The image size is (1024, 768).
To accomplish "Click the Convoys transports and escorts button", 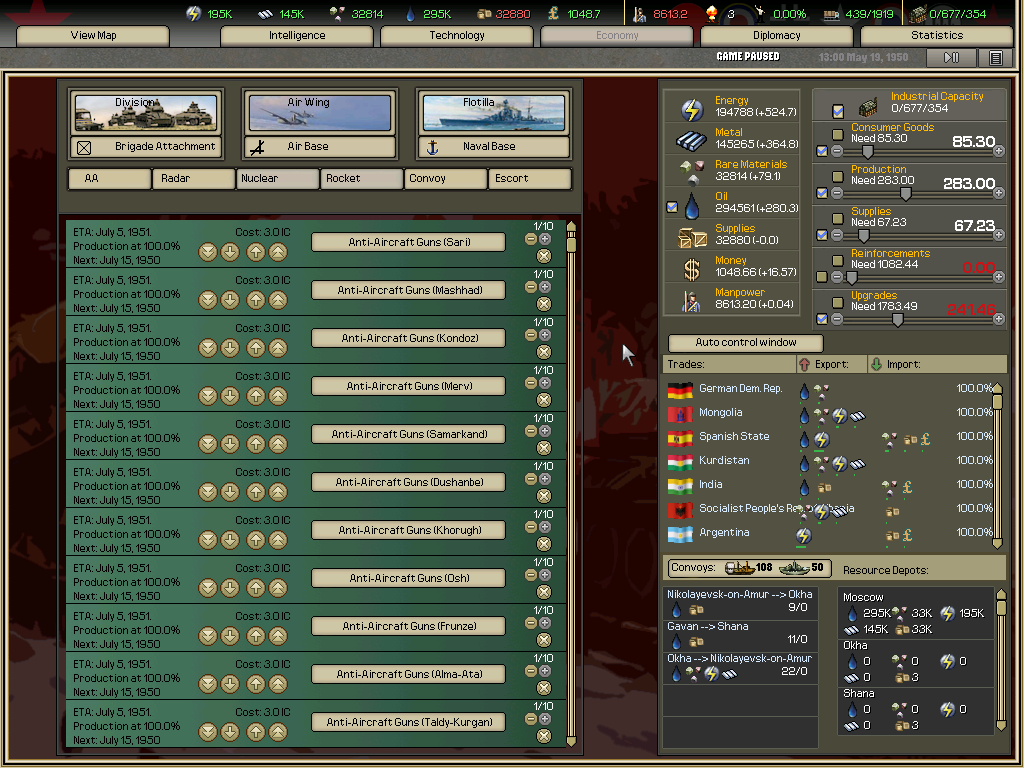I will pos(750,568).
